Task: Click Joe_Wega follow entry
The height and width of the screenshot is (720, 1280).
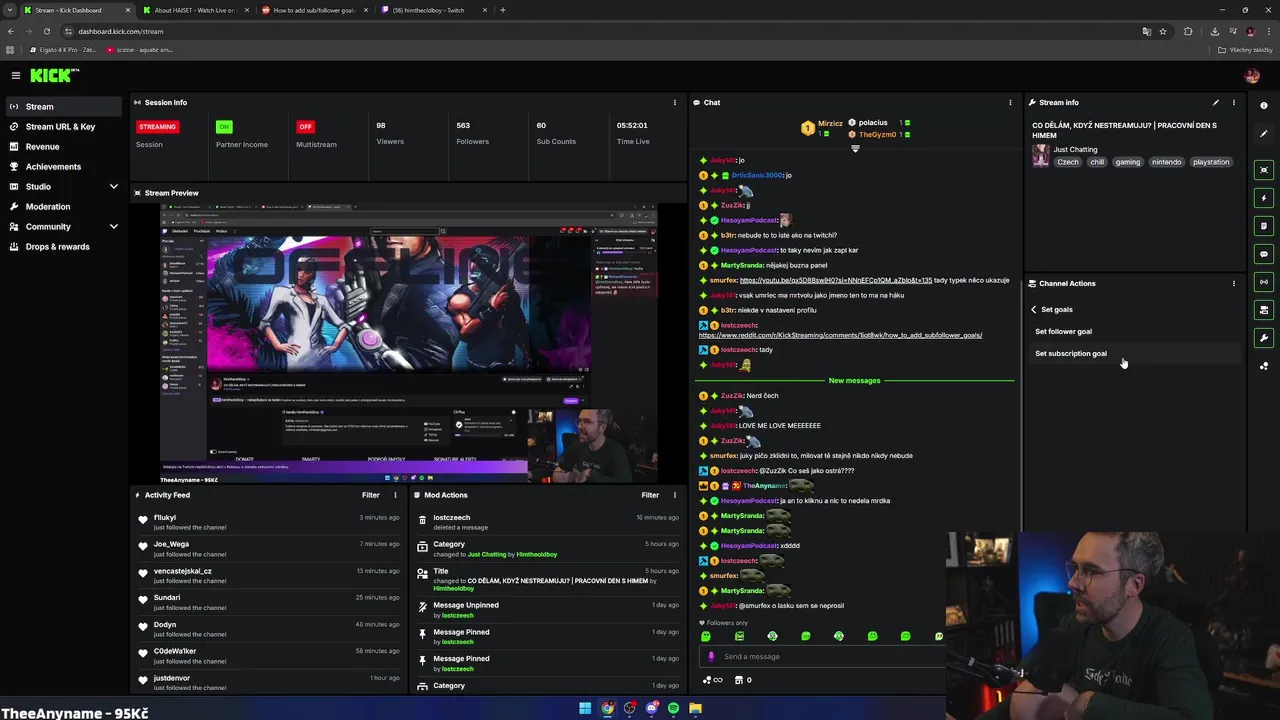Action: [x=270, y=549]
